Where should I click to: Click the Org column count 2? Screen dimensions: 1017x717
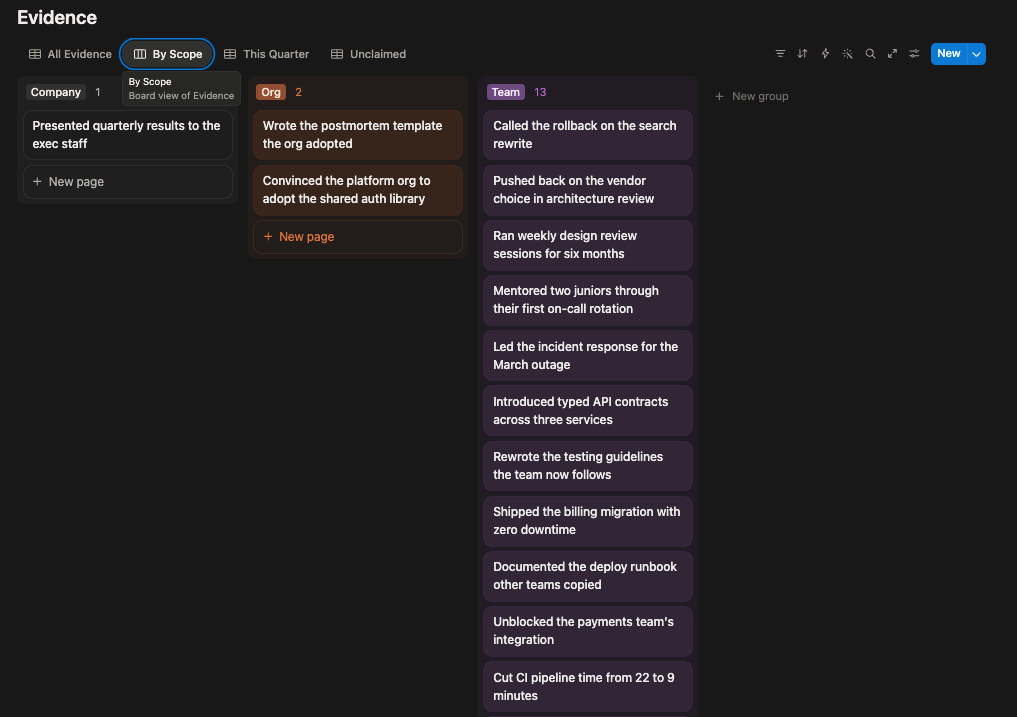point(298,92)
